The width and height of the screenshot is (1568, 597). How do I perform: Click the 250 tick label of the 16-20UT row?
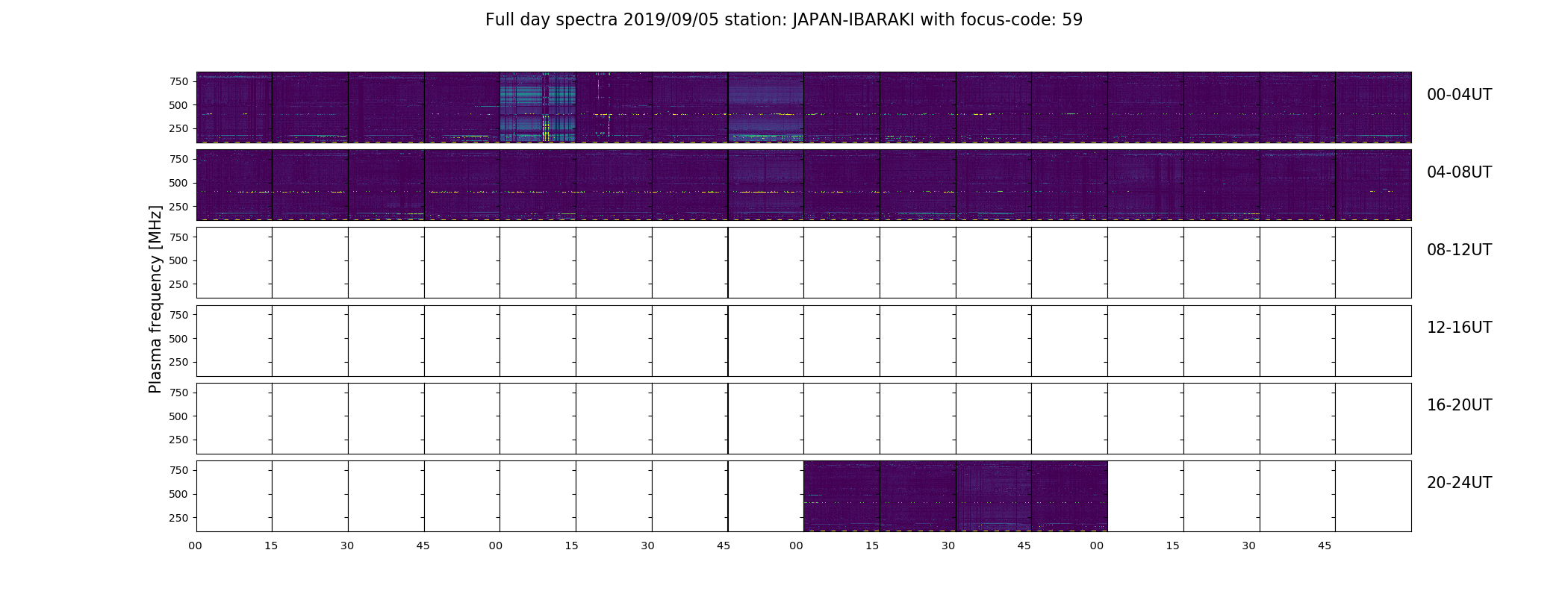point(178,440)
